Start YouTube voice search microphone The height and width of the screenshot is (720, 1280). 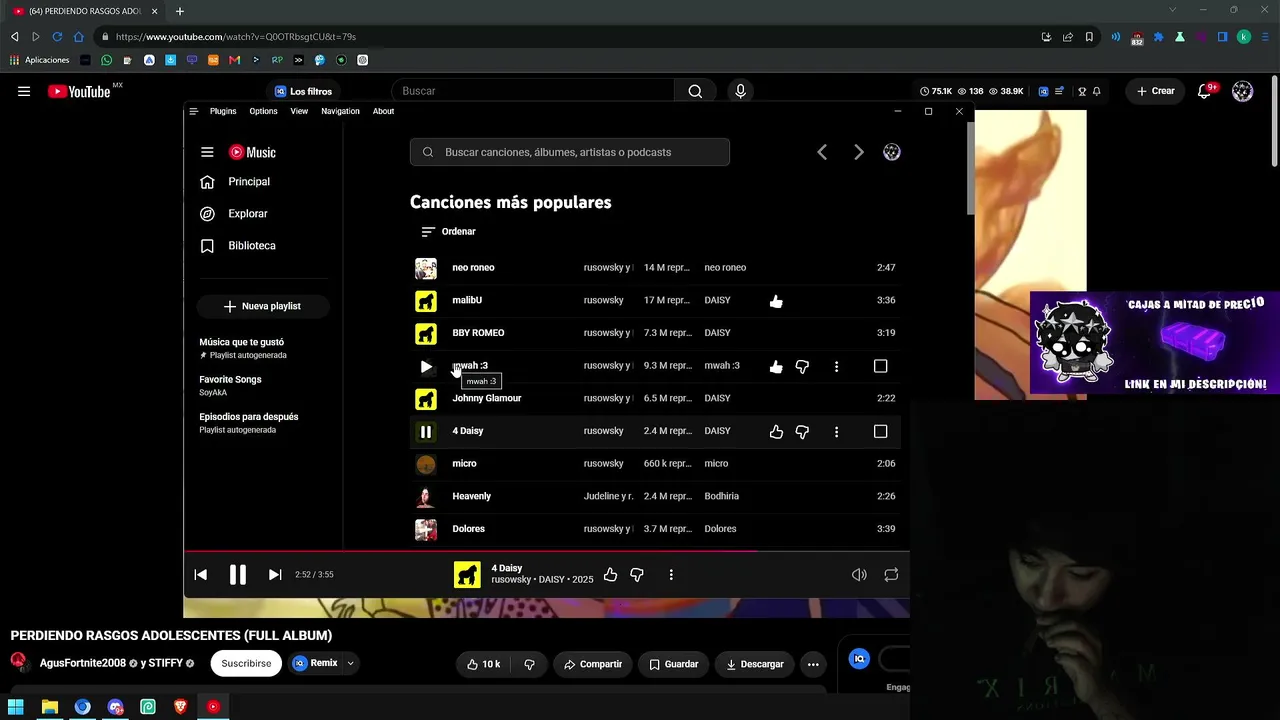pos(740,91)
